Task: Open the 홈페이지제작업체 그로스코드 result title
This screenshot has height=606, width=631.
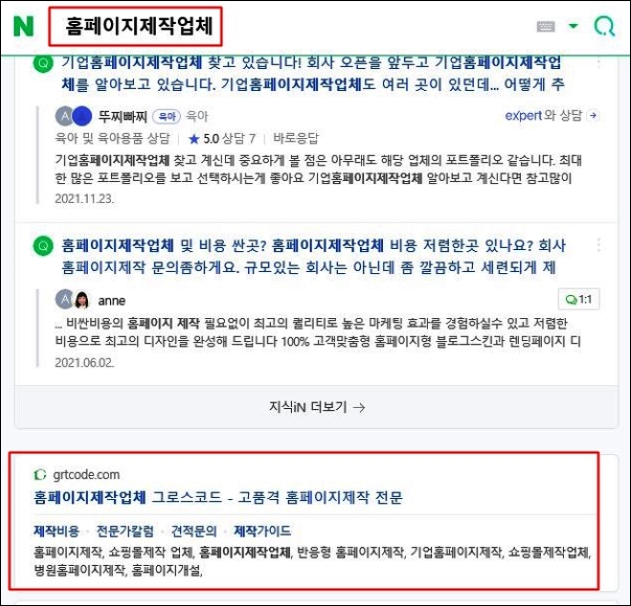Action: tap(218, 497)
